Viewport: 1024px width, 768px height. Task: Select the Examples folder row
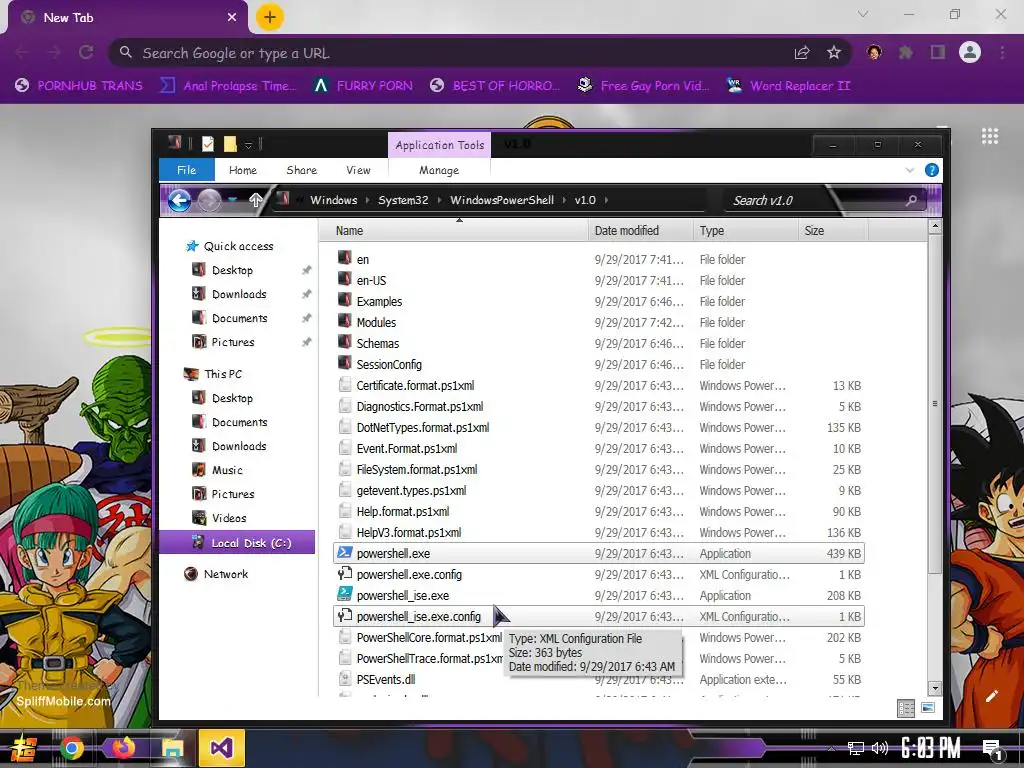tap(598, 301)
